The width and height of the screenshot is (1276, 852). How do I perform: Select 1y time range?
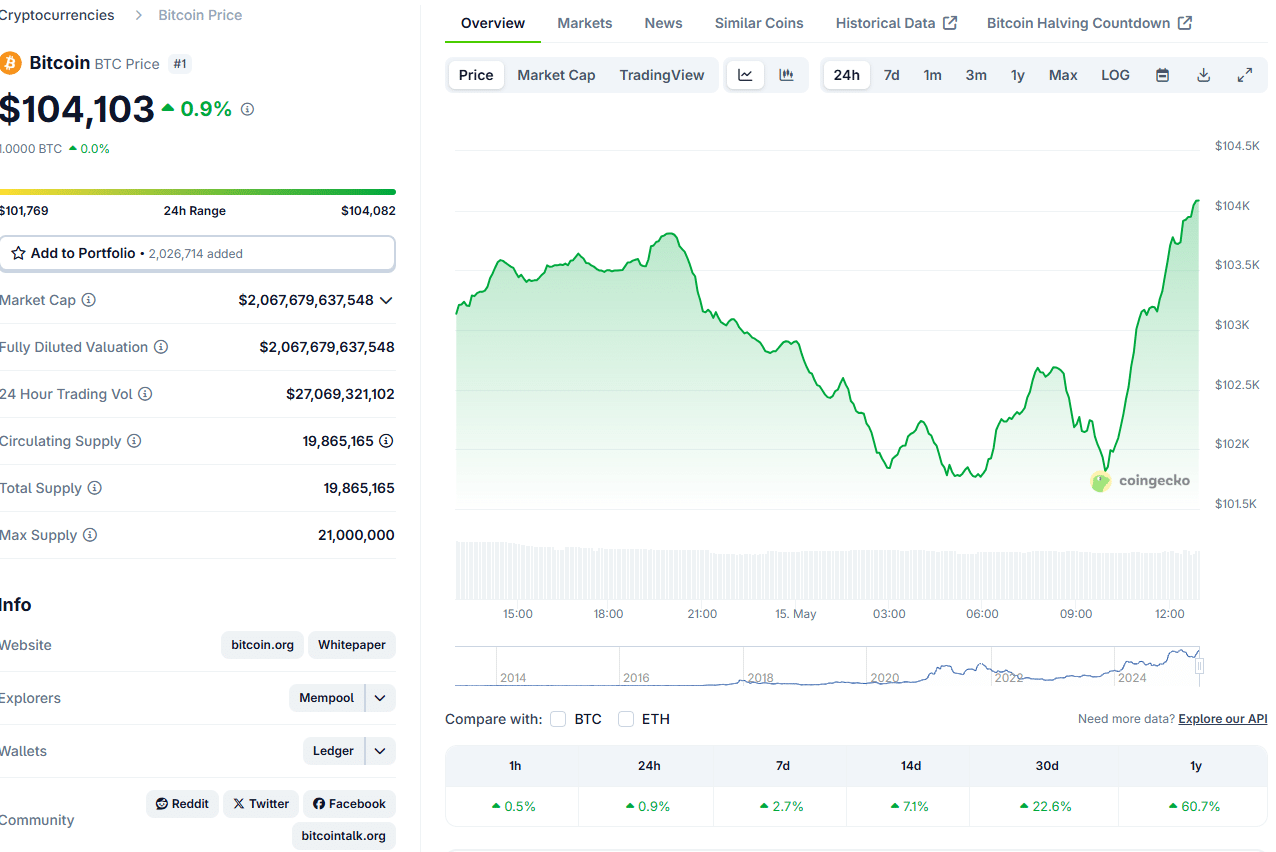[1018, 75]
